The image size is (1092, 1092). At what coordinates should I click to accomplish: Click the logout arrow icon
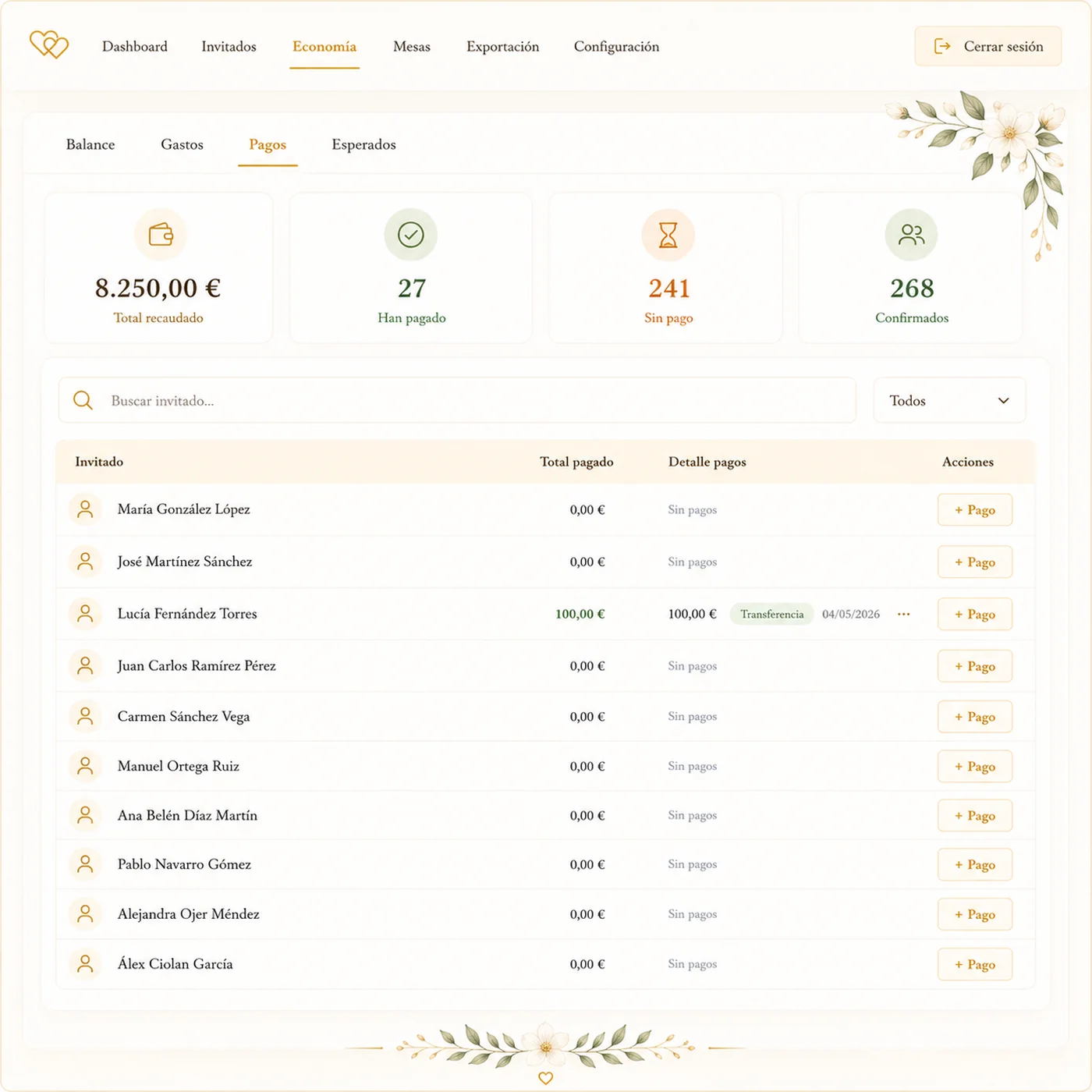click(942, 46)
